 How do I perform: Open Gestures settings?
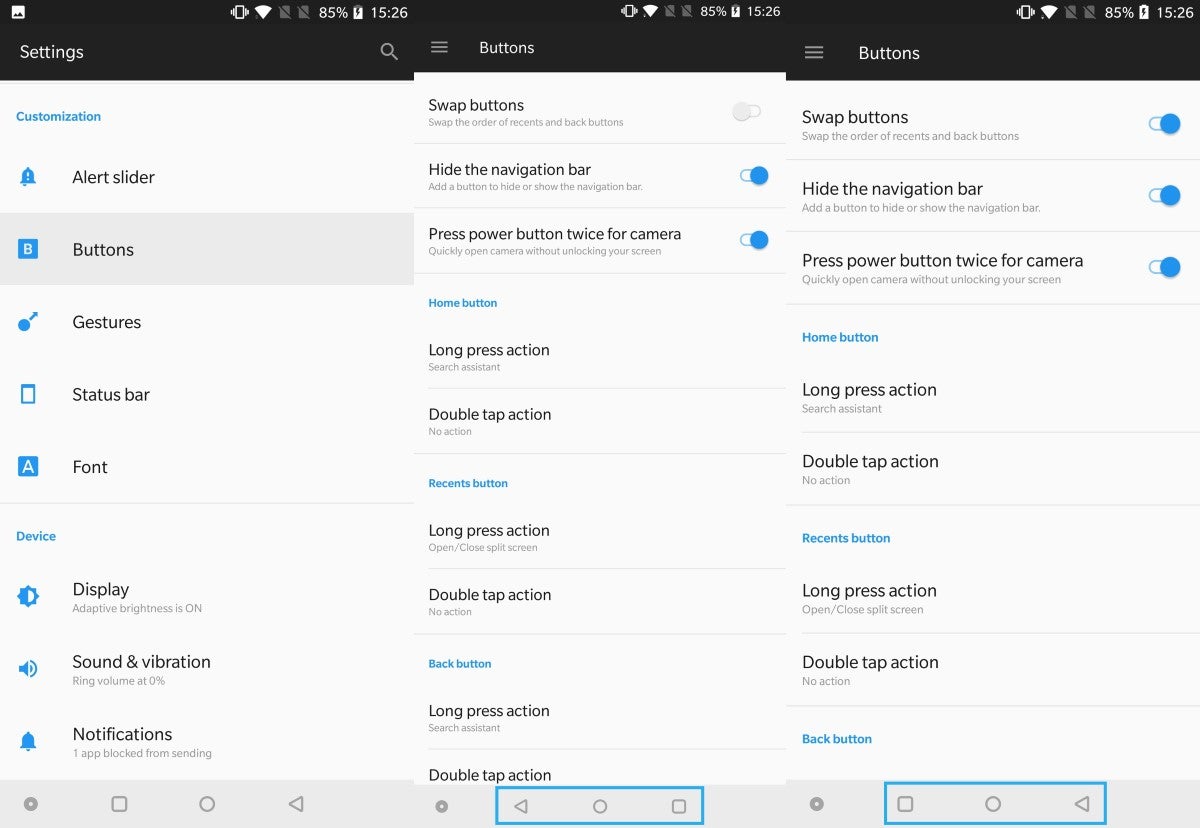click(x=207, y=322)
